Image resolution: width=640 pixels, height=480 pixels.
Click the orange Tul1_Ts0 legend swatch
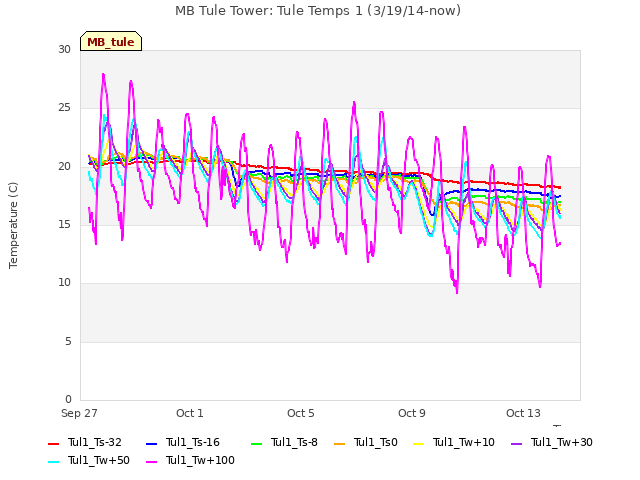(339, 444)
